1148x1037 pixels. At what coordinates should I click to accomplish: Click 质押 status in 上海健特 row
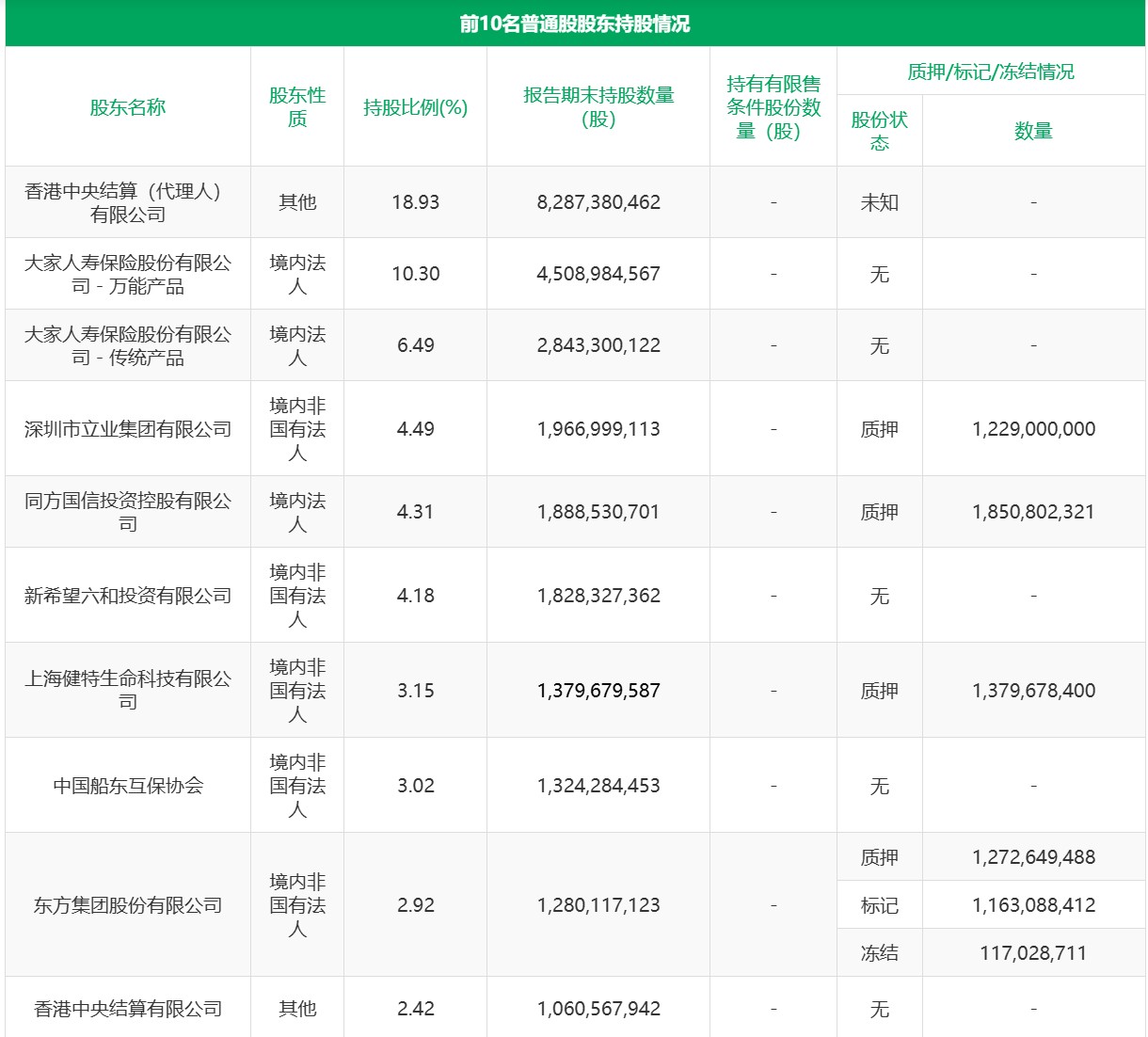880,691
